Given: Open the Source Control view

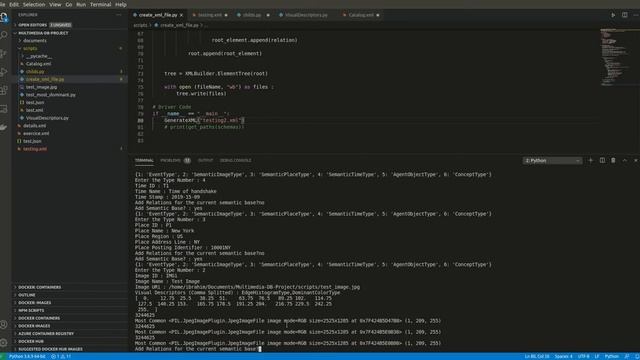Looking at the screenshot, I should (4, 53).
